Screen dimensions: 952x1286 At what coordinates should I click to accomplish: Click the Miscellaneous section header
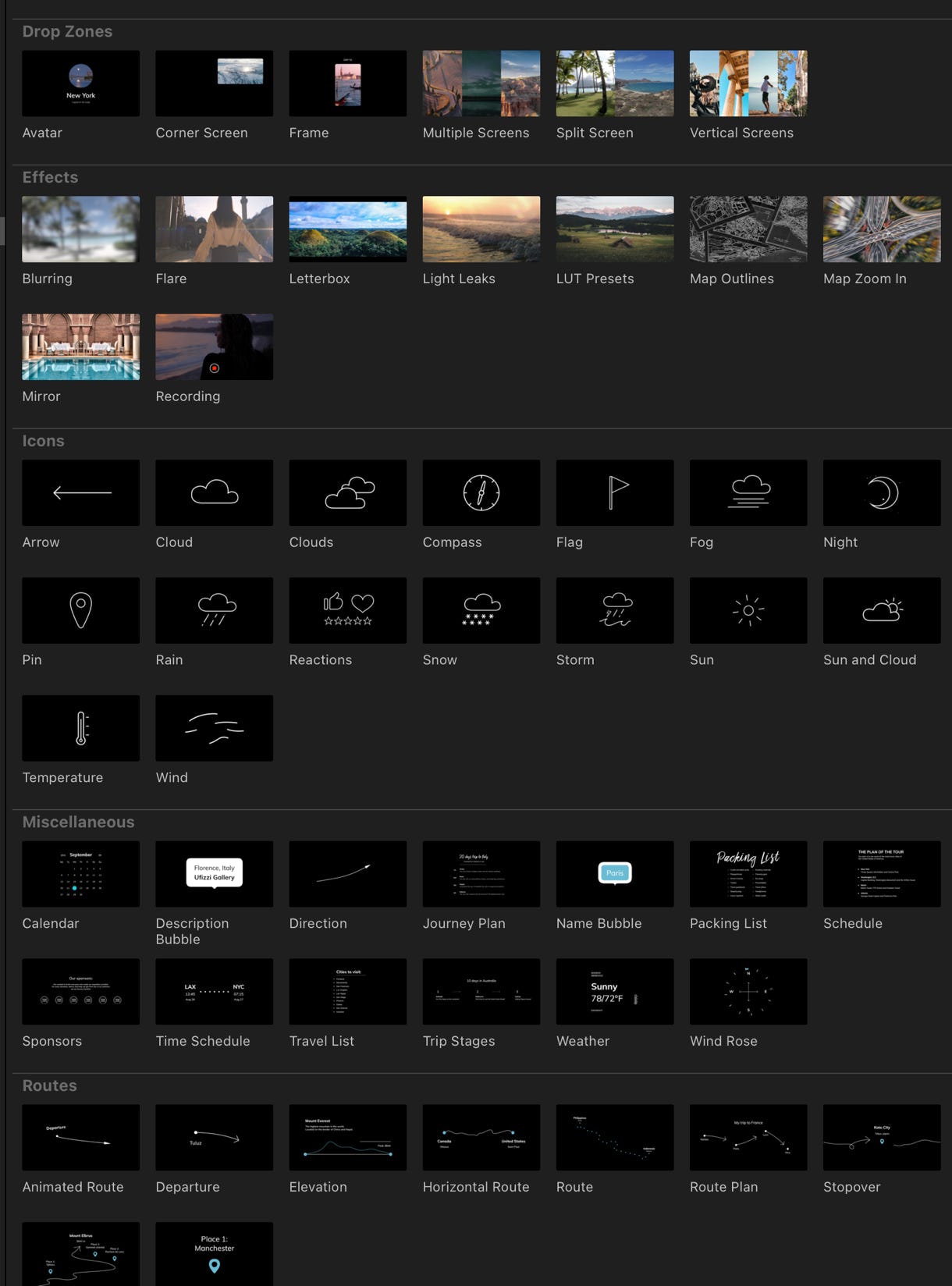(78, 822)
